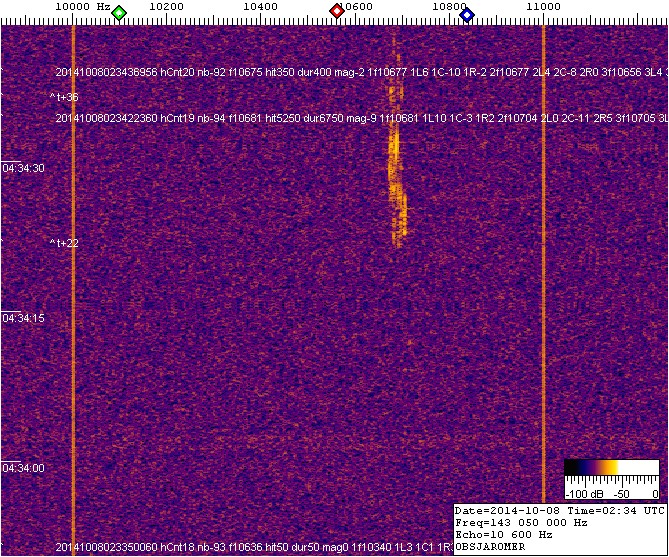Select the 04:34:30 time label
669x557 pixels.
tap(23, 168)
